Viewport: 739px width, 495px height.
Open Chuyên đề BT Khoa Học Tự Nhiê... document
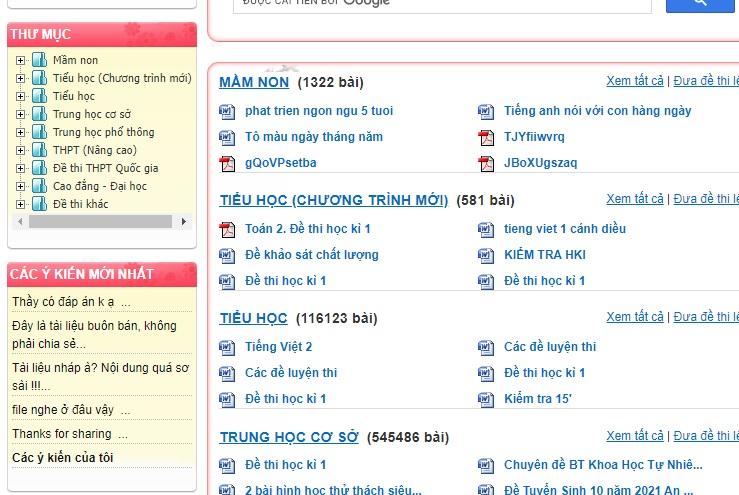pos(603,465)
